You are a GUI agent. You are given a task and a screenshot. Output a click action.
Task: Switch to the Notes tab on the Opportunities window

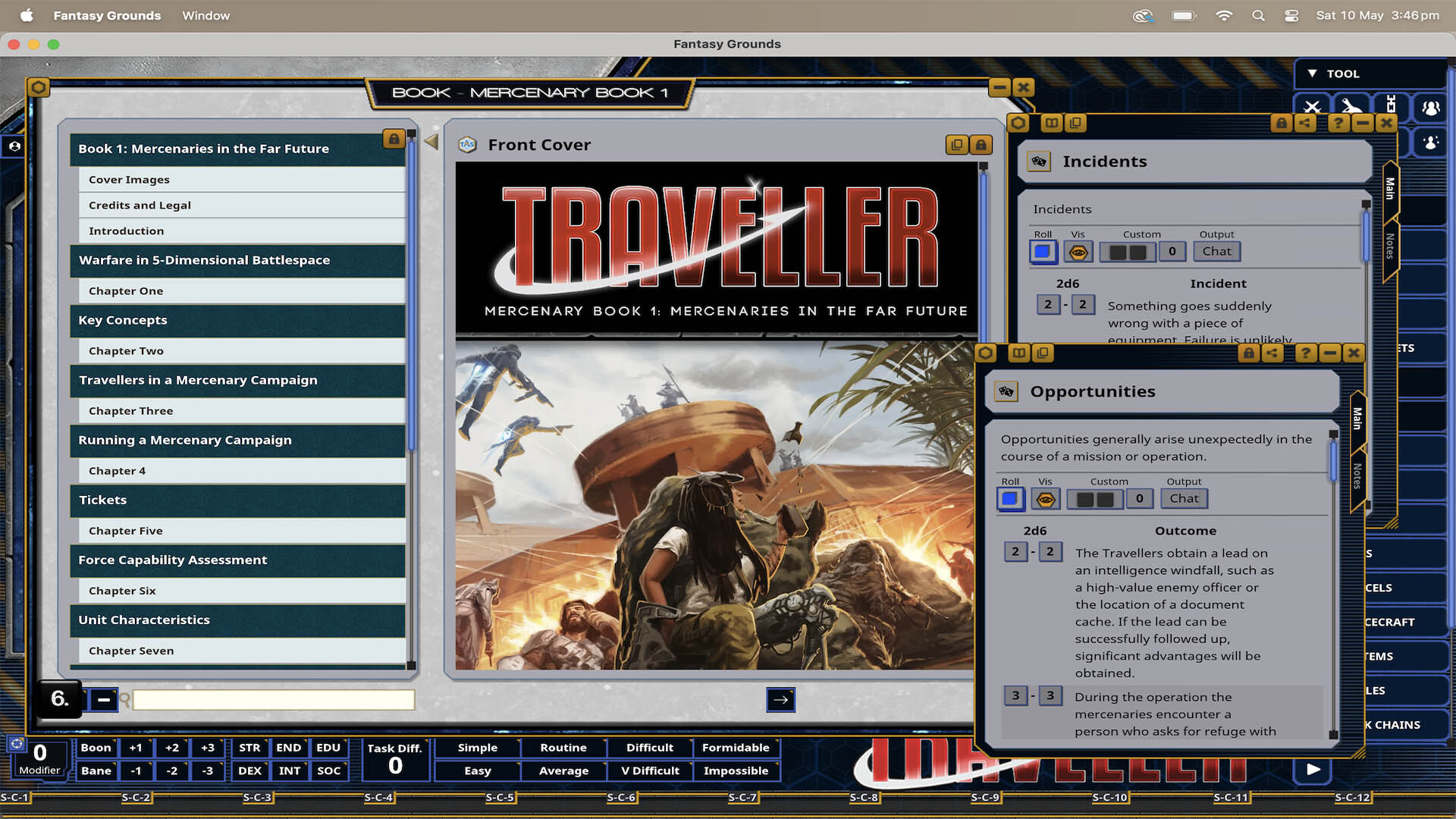[1357, 474]
